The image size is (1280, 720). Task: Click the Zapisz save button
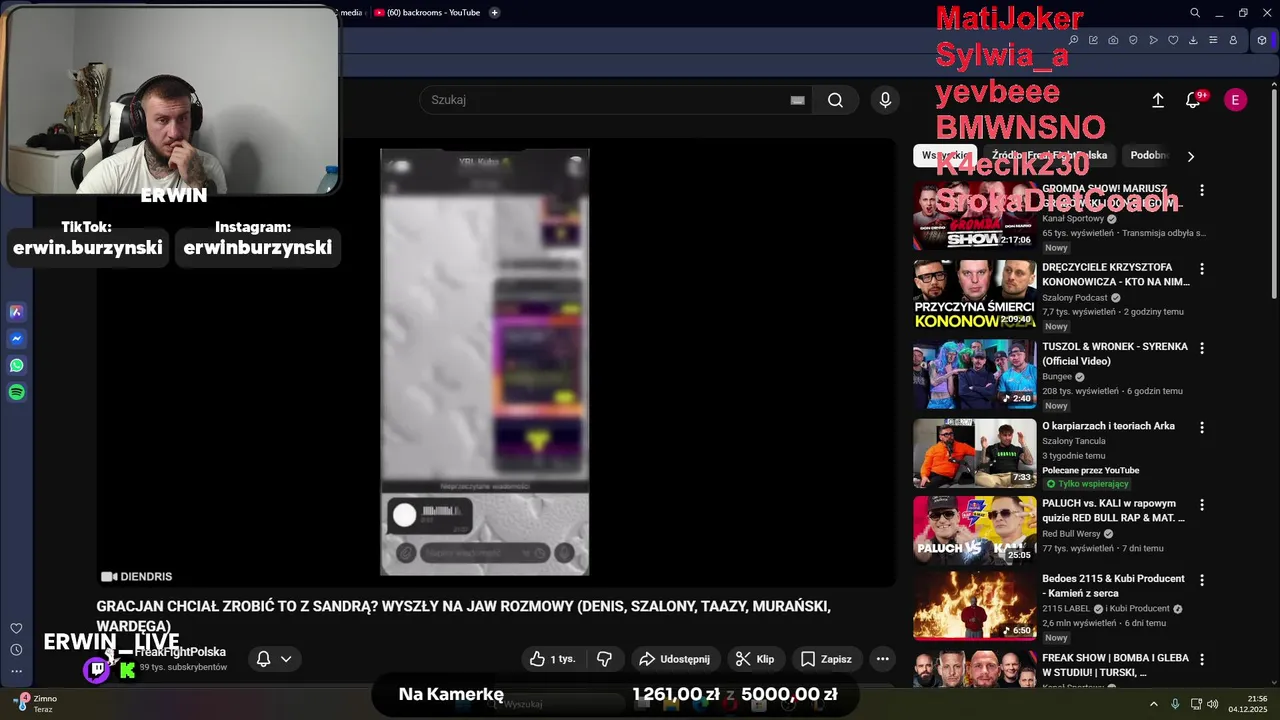tap(826, 659)
